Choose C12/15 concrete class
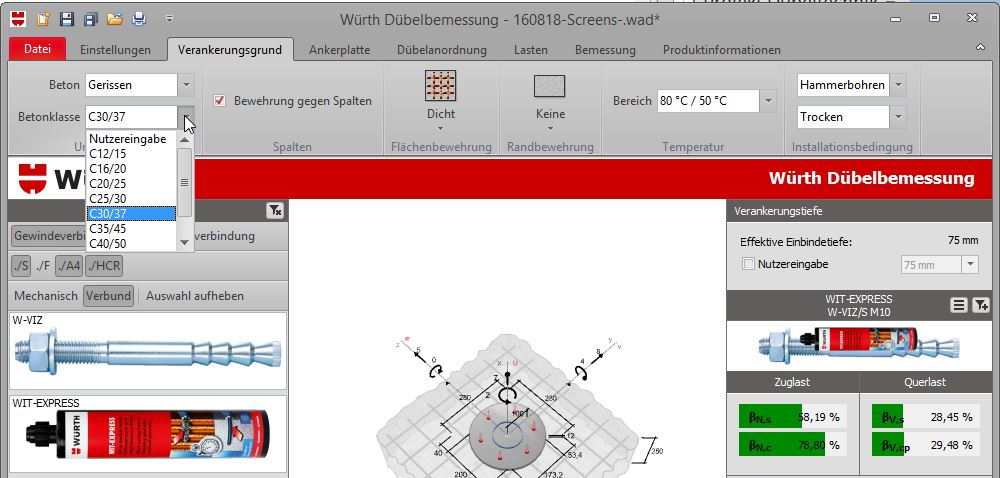 (x=131, y=154)
